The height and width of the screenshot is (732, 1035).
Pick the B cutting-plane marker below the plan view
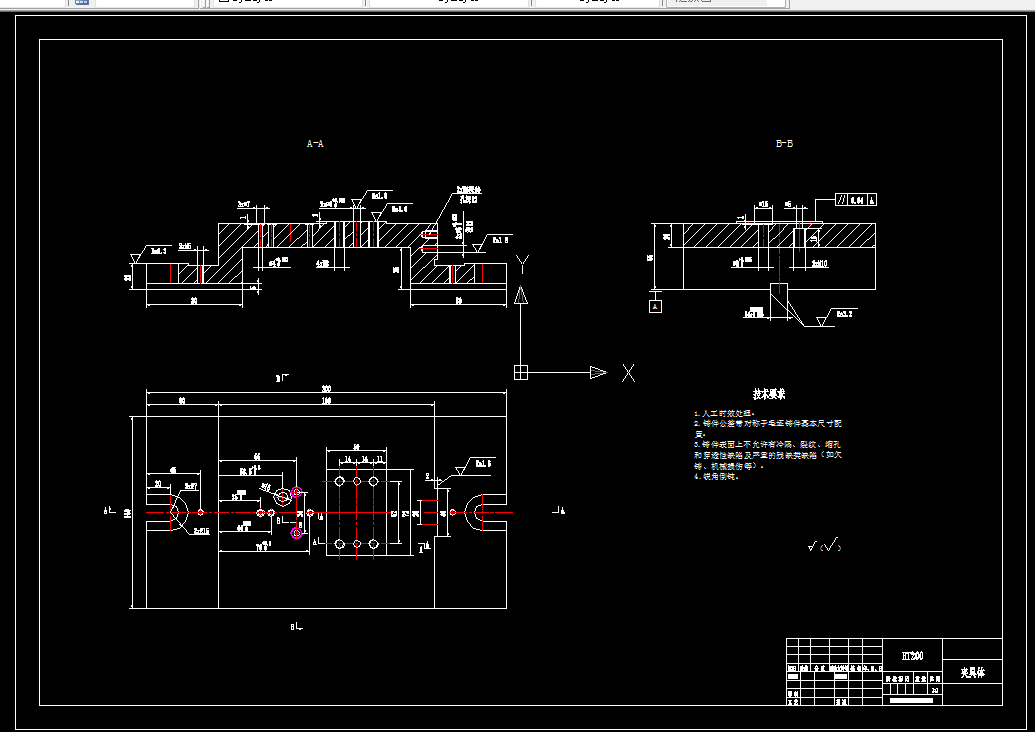[296, 626]
